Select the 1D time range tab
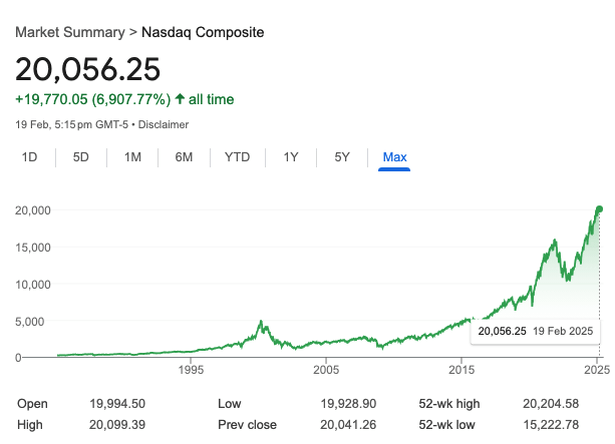Viewport: 615px width, 444px height. pyautogui.click(x=30, y=157)
